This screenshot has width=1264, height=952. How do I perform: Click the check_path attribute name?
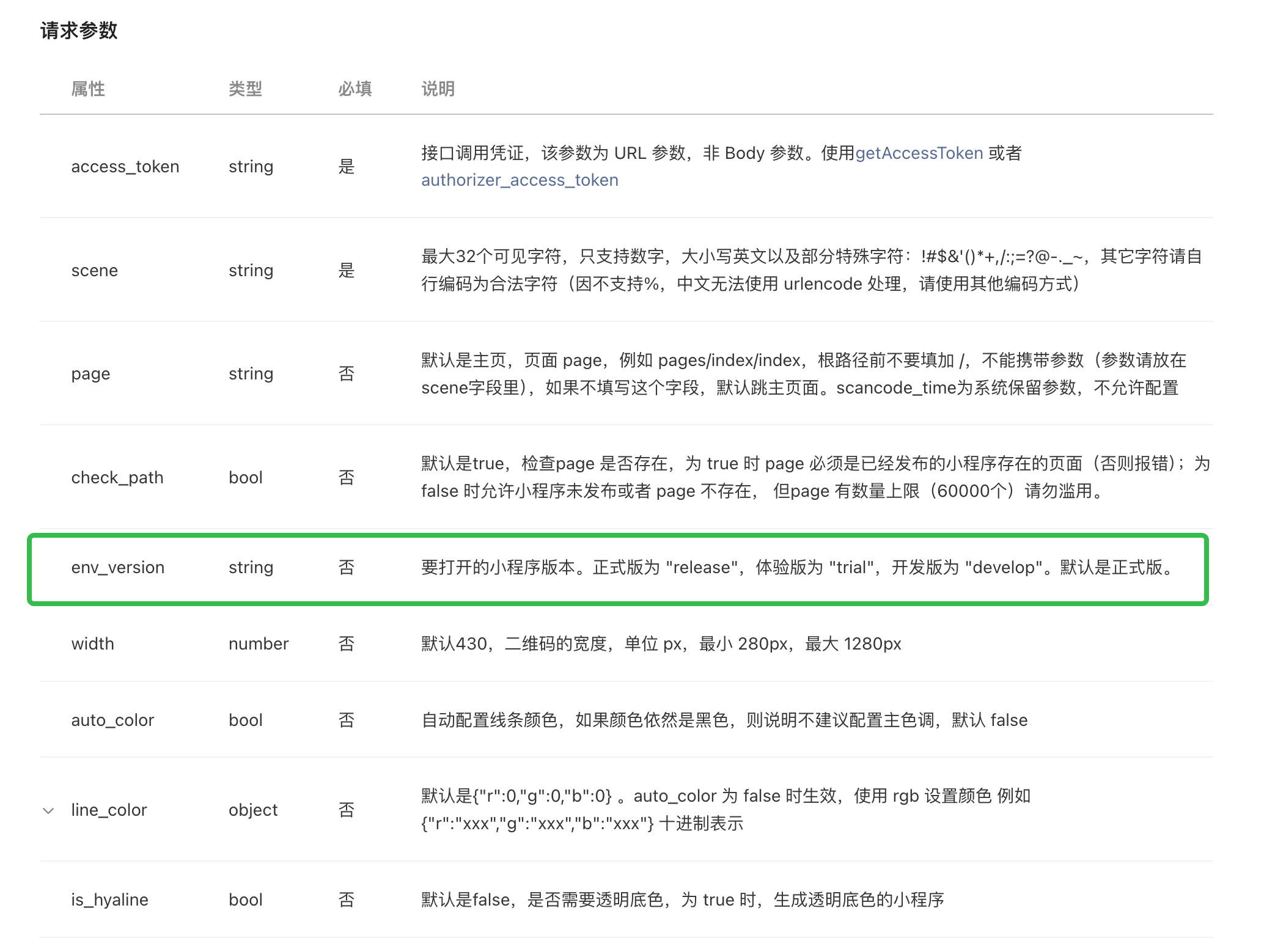117,478
